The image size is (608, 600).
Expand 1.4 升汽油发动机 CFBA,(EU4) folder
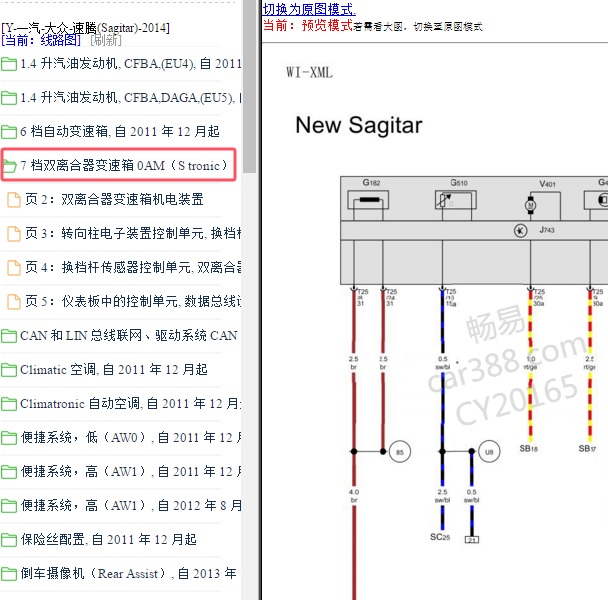pos(131,64)
